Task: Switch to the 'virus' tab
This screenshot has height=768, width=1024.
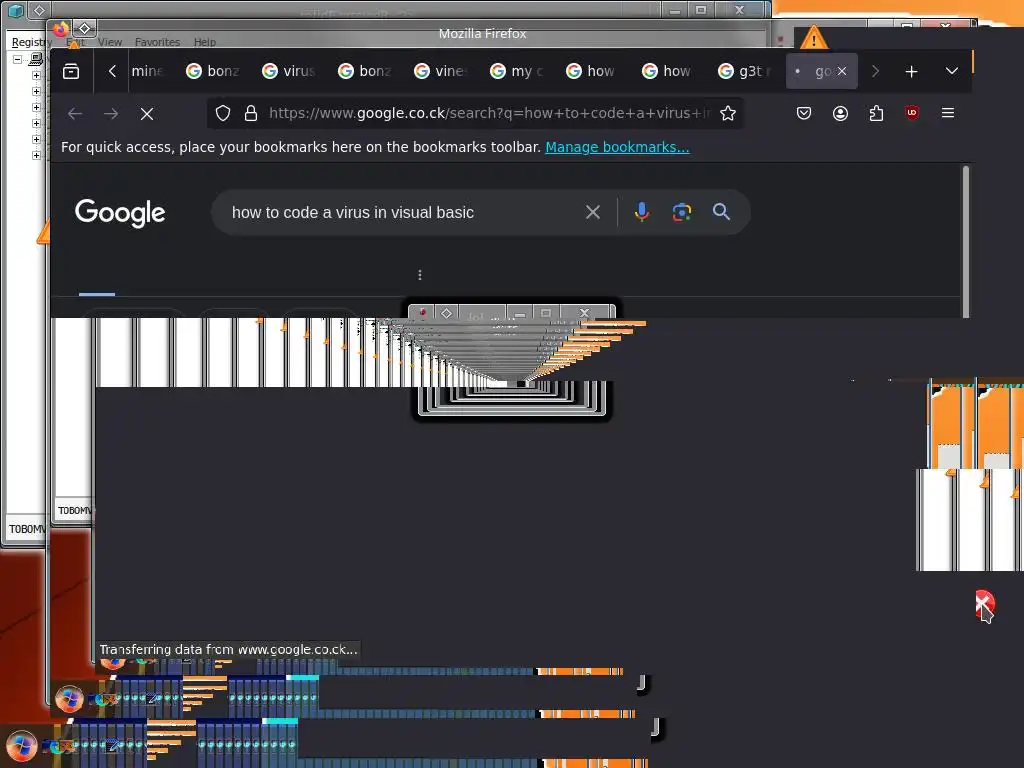Action: 289,71
